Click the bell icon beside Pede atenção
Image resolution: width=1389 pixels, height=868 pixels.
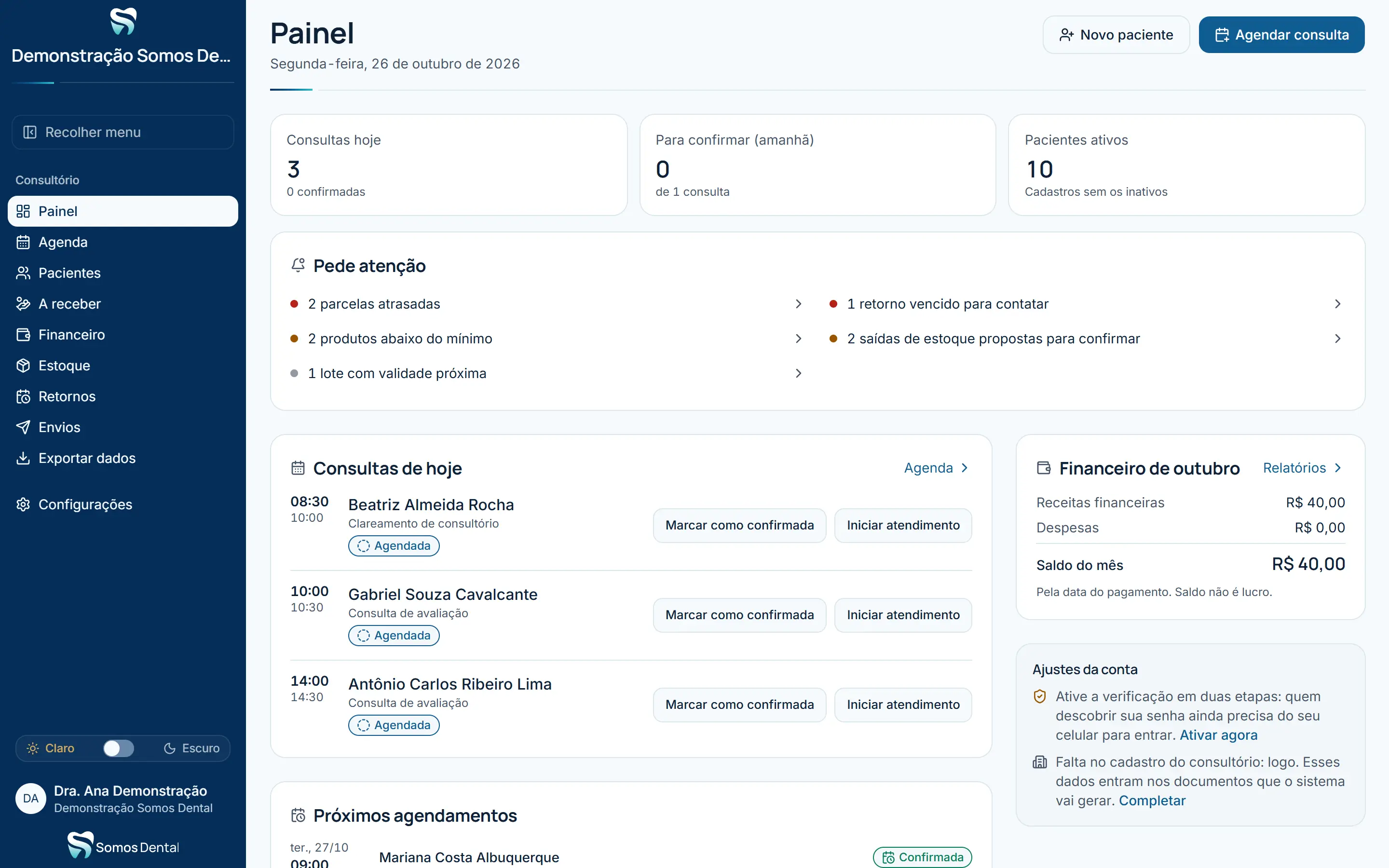[298, 265]
